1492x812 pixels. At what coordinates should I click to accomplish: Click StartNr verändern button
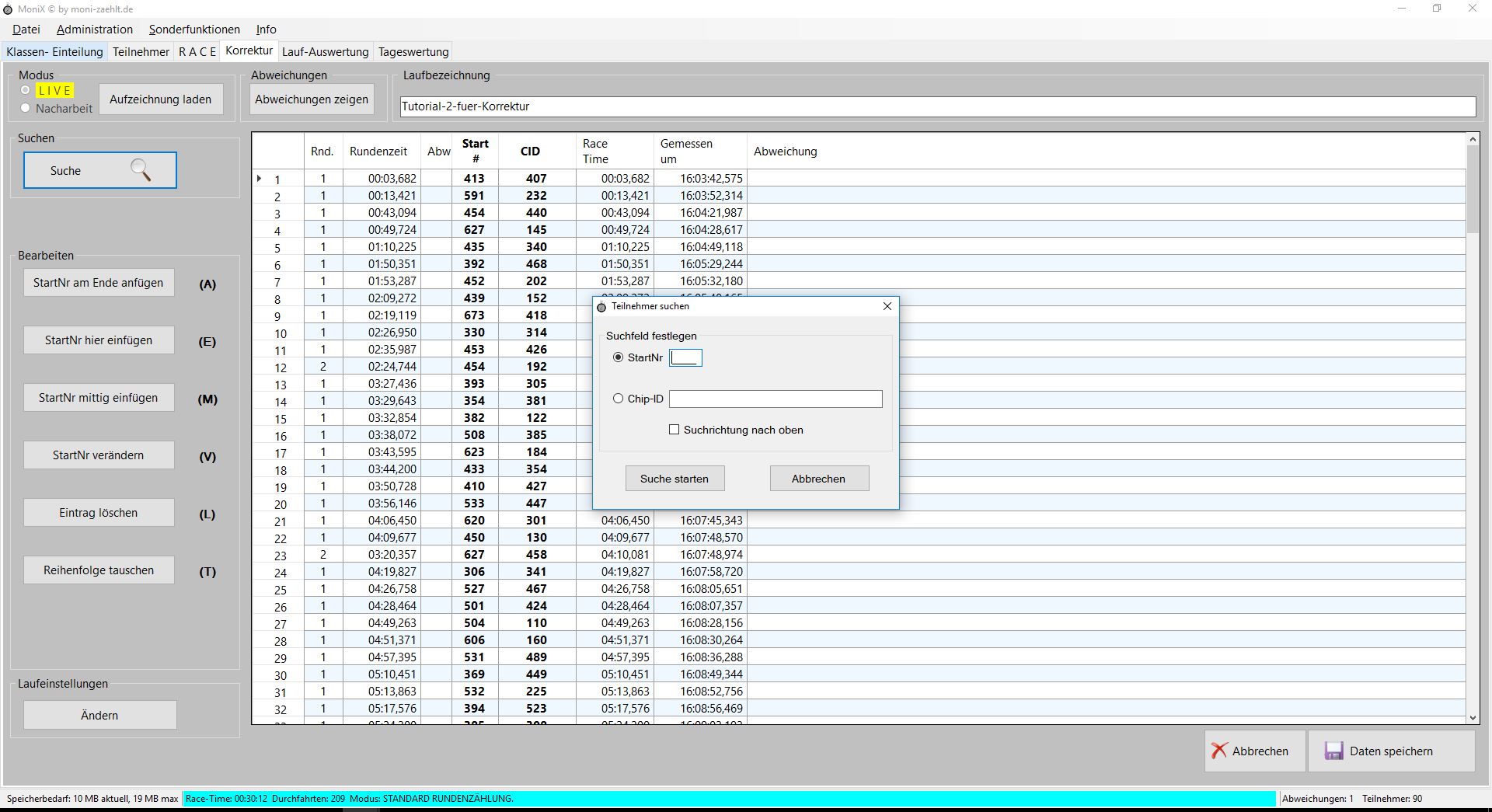[99, 455]
